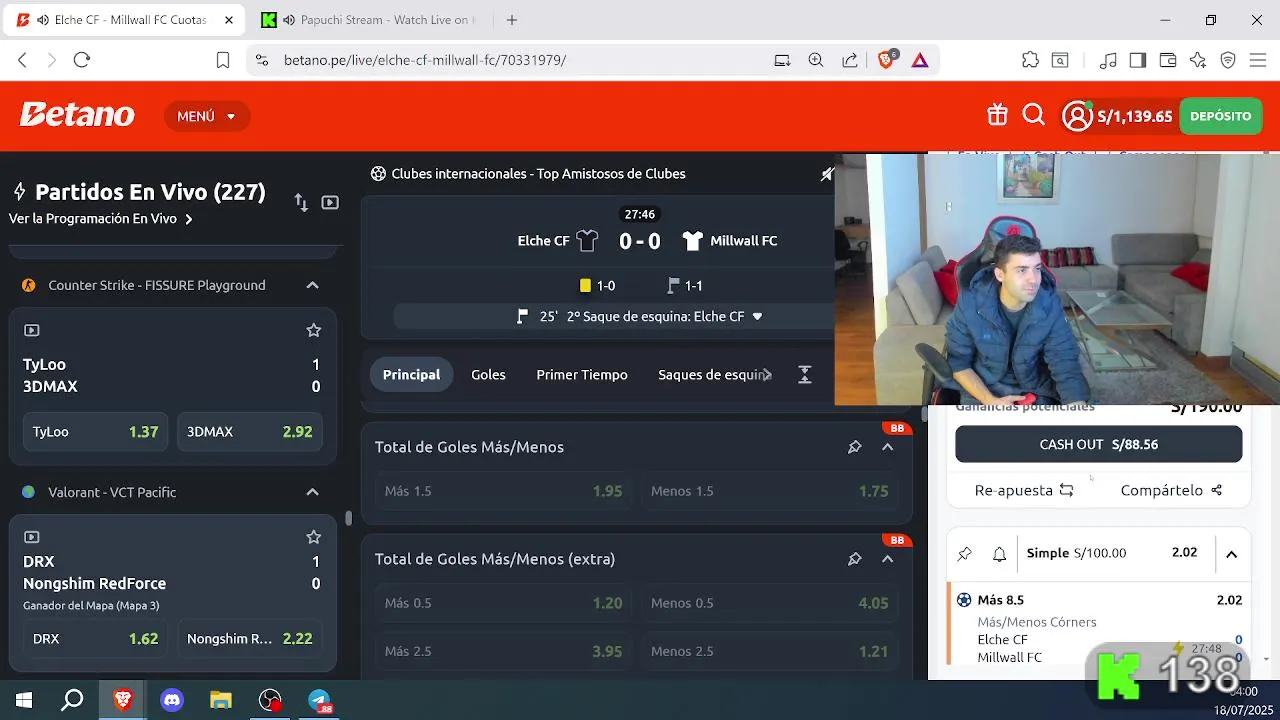1280x720 pixels.
Task: Reload the Betano page
Action: [x=82, y=60]
